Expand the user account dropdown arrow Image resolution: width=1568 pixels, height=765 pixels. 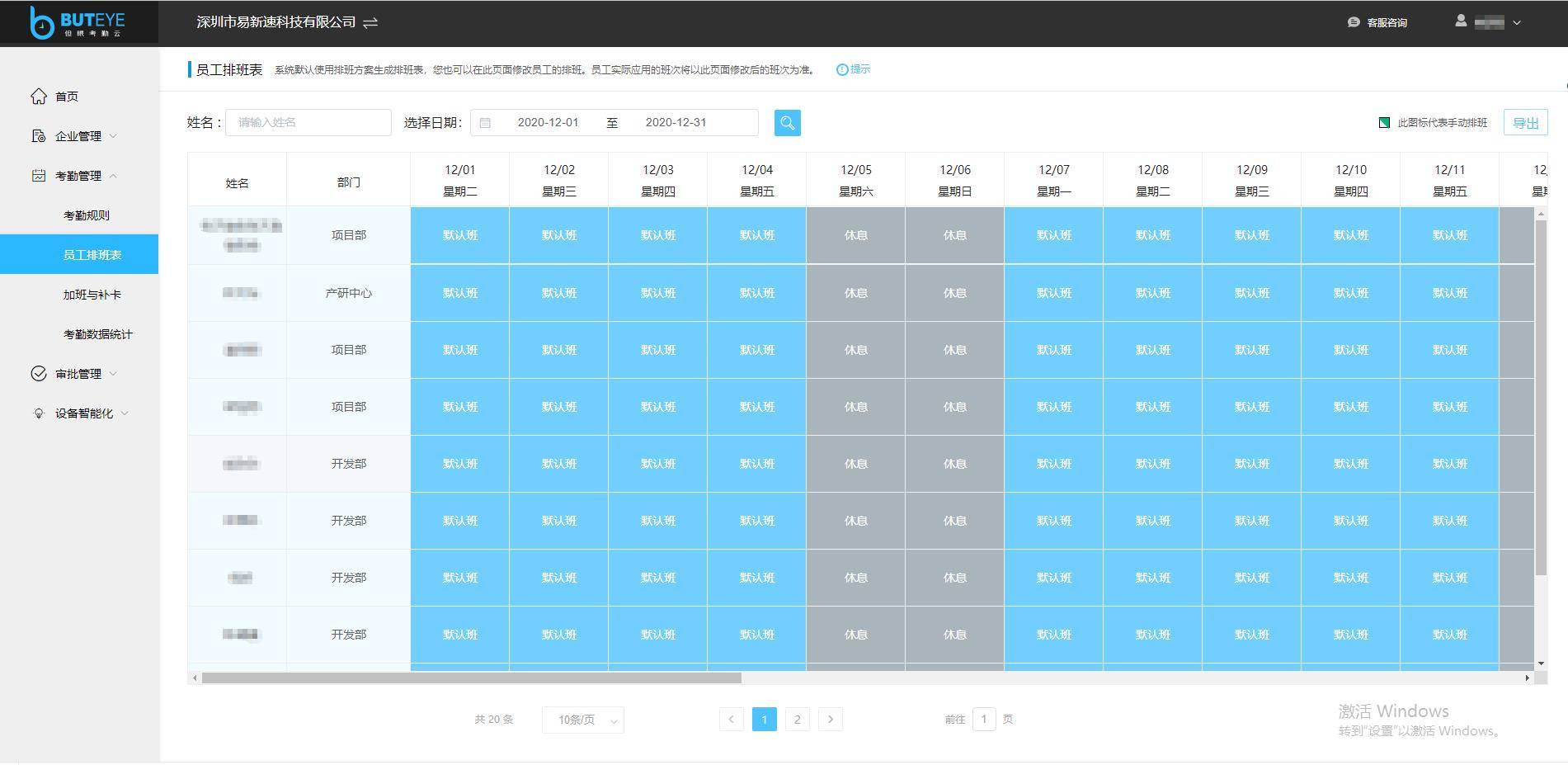point(1517,23)
